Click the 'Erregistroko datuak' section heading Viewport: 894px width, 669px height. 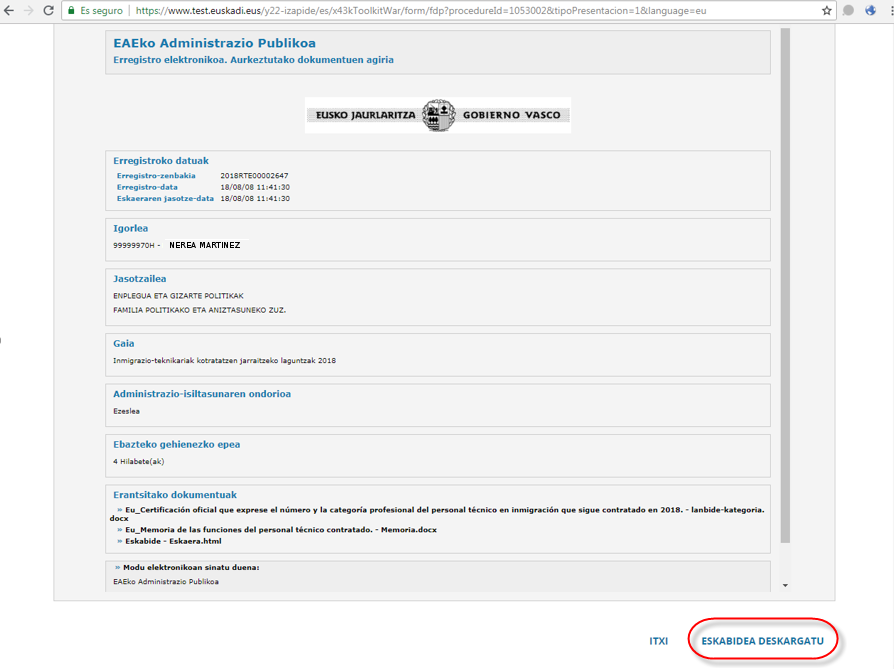point(161,160)
